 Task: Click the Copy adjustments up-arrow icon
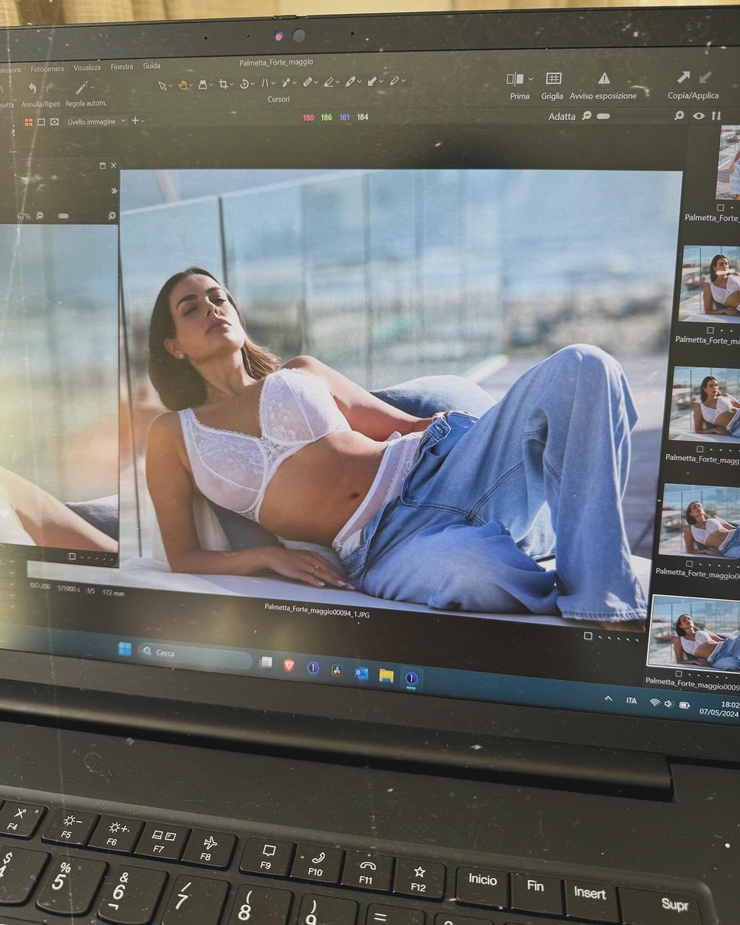[x=683, y=77]
